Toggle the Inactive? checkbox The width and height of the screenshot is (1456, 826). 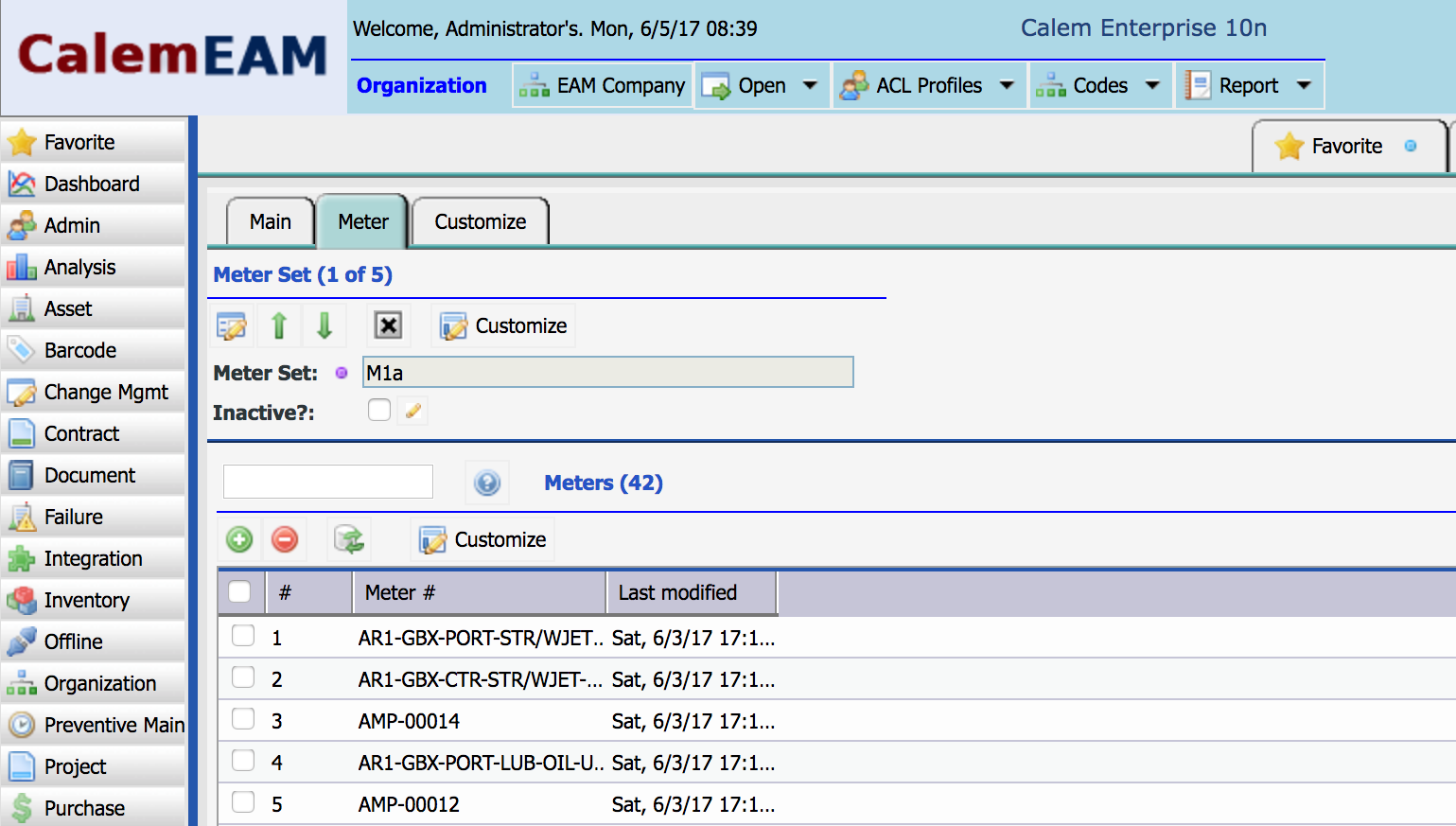tap(379, 410)
